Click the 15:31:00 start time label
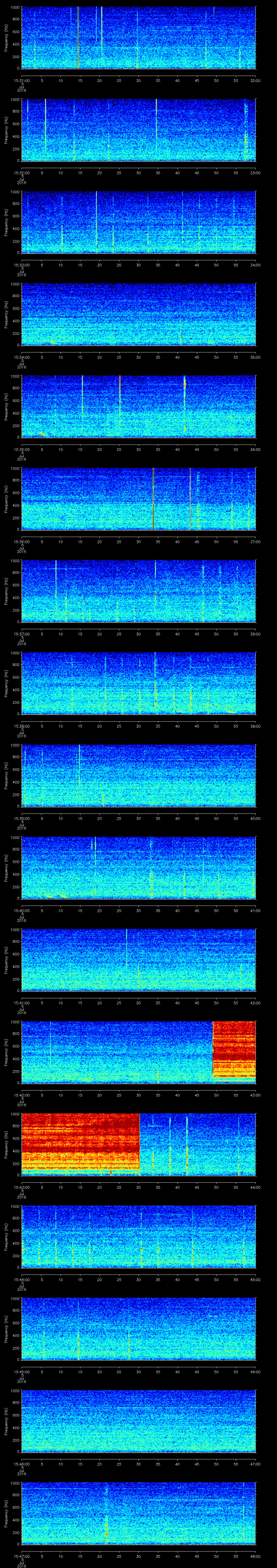 (x=21, y=80)
